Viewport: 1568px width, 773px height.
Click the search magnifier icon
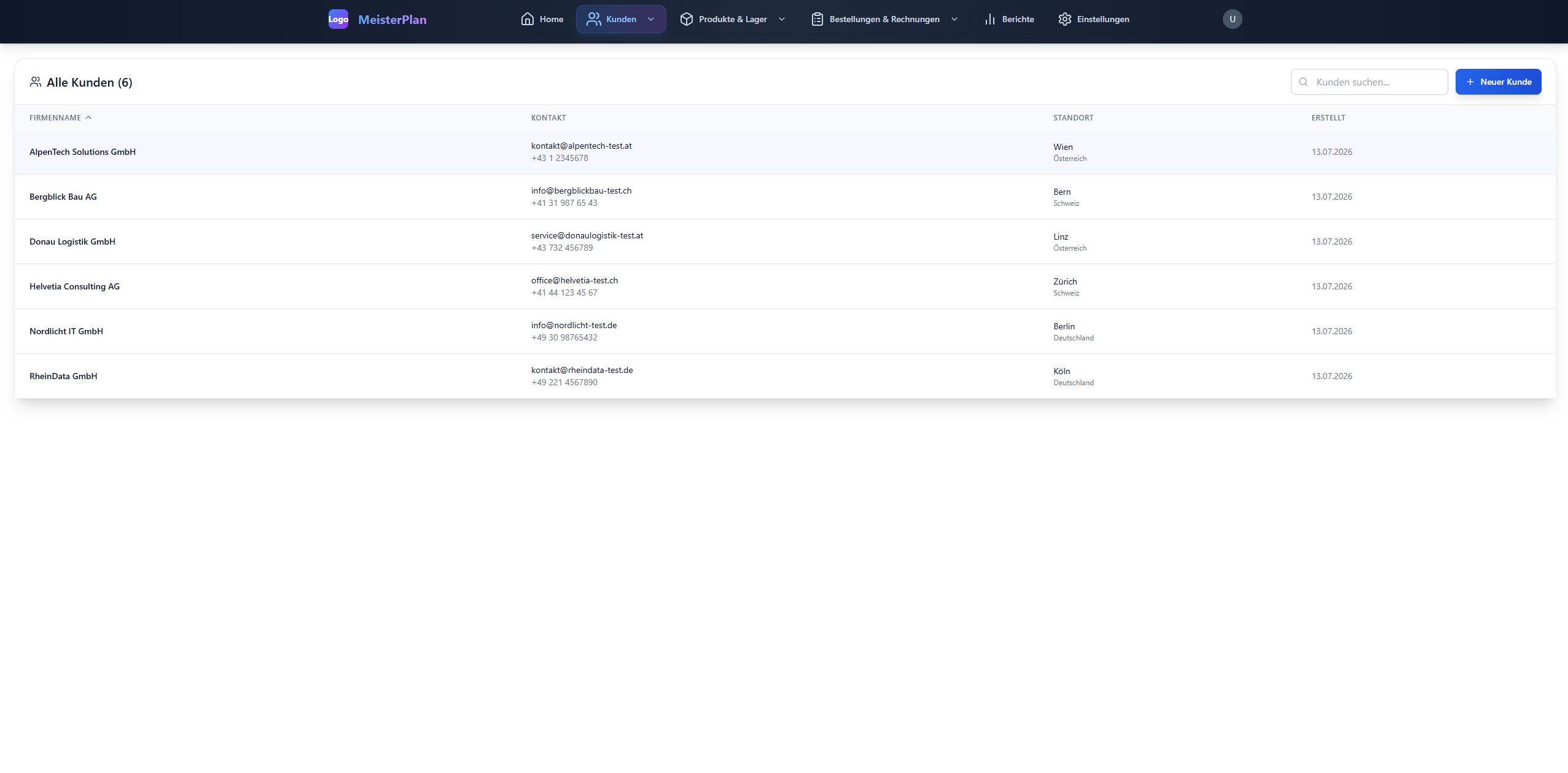(1303, 82)
